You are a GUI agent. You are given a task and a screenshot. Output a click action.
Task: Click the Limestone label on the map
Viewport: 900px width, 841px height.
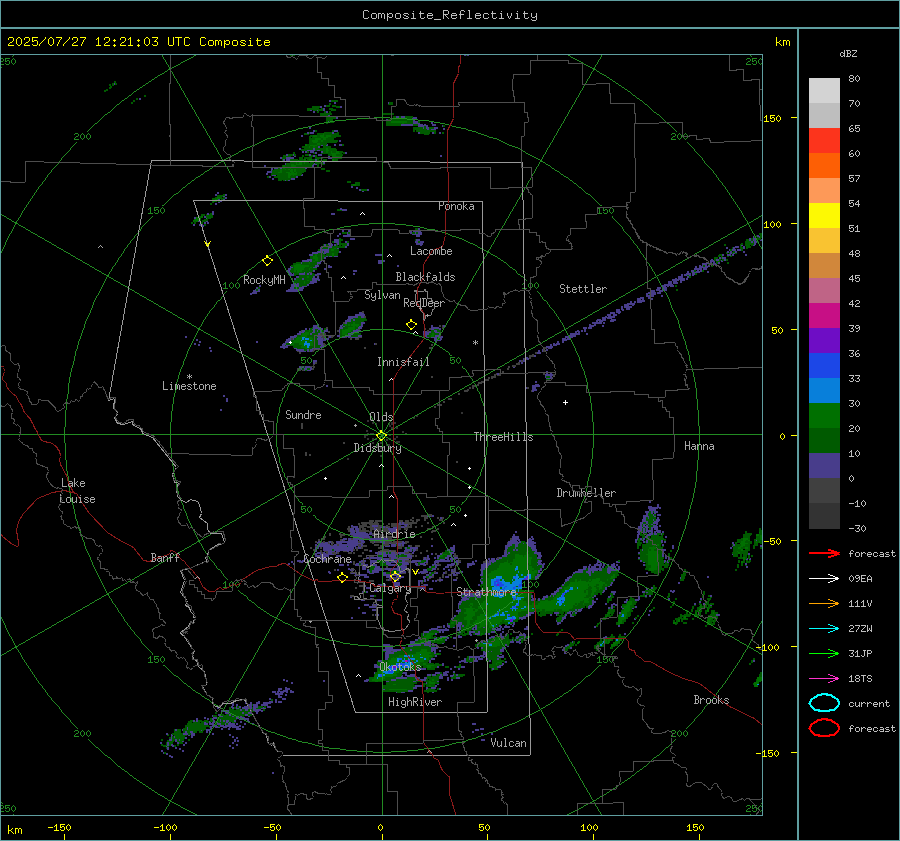pyautogui.click(x=189, y=386)
